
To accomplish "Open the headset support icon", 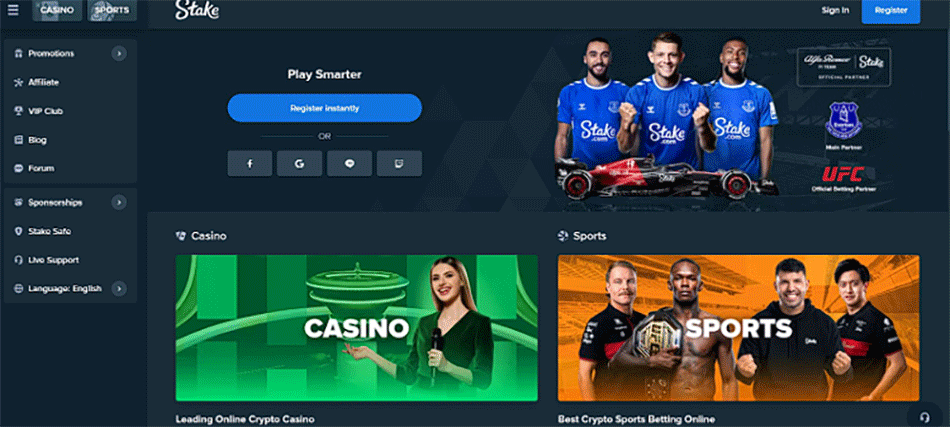I will tap(925, 417).
